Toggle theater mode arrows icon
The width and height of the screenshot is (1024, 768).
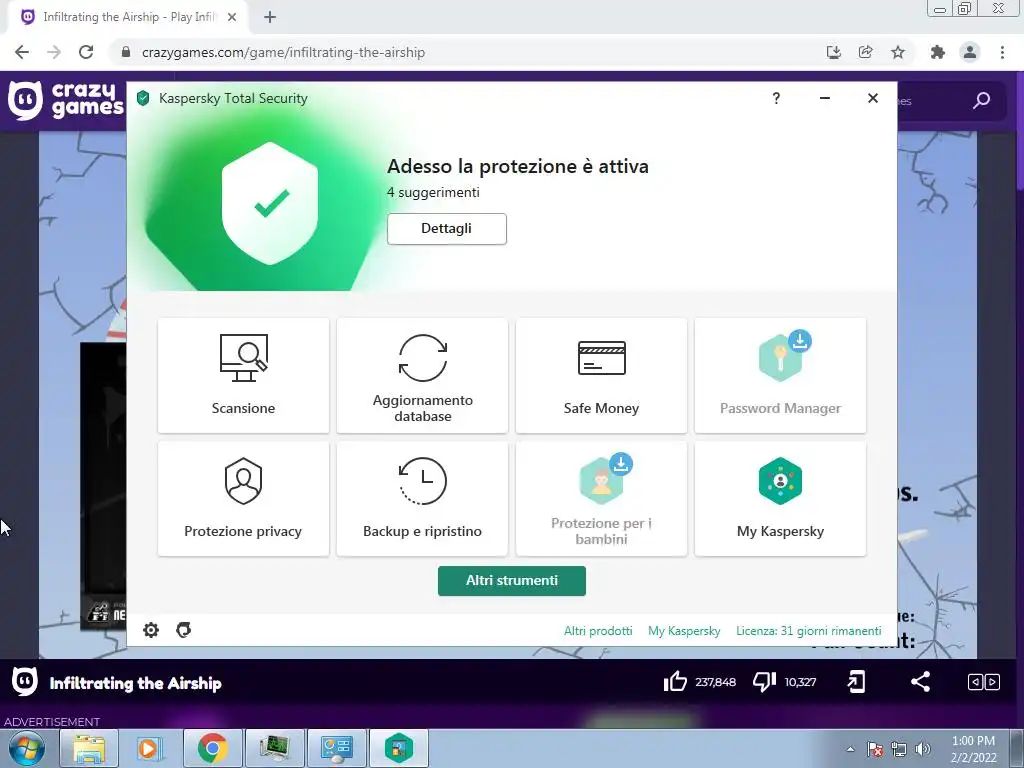pos(984,682)
